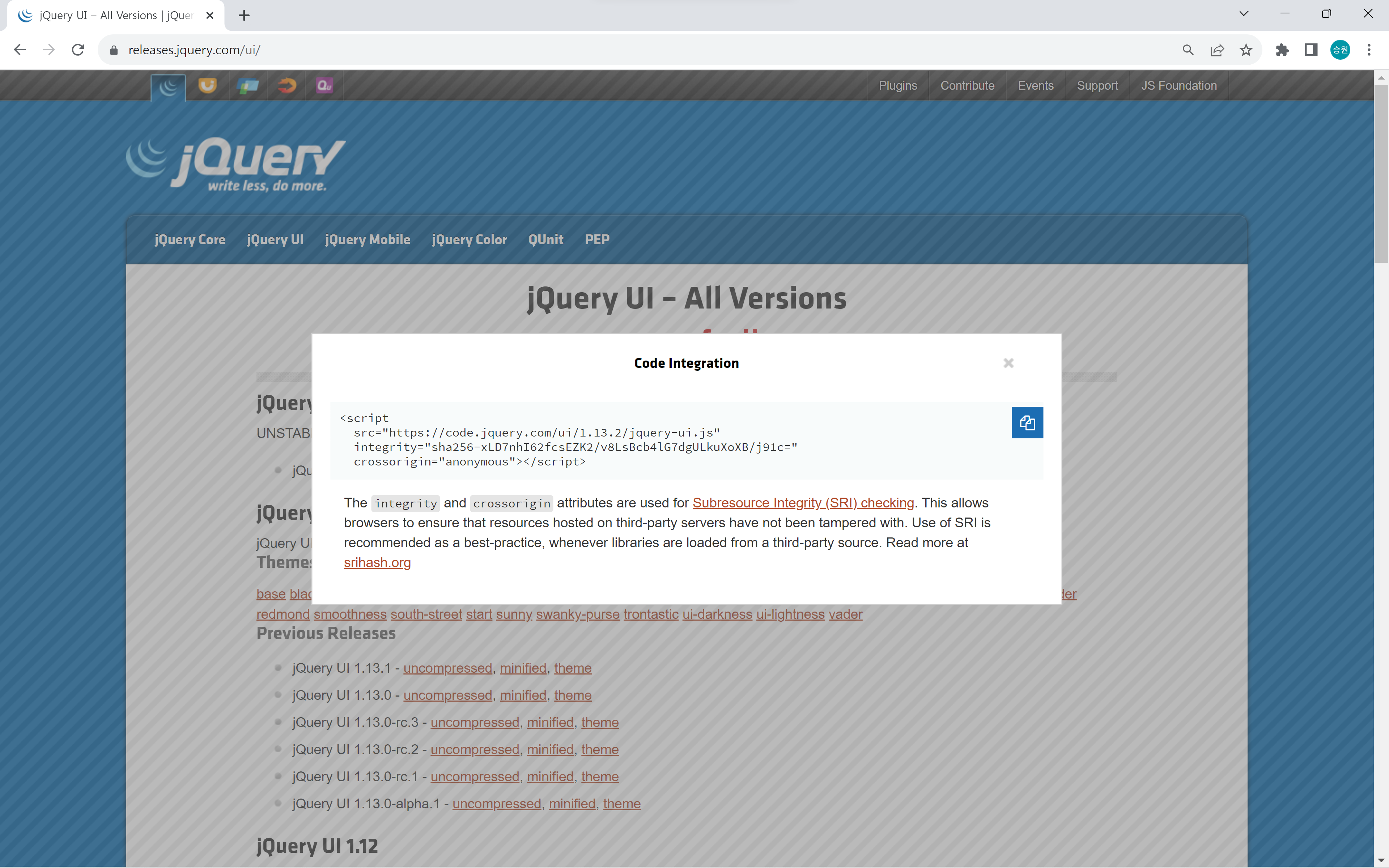Go to PEP section

click(597, 240)
